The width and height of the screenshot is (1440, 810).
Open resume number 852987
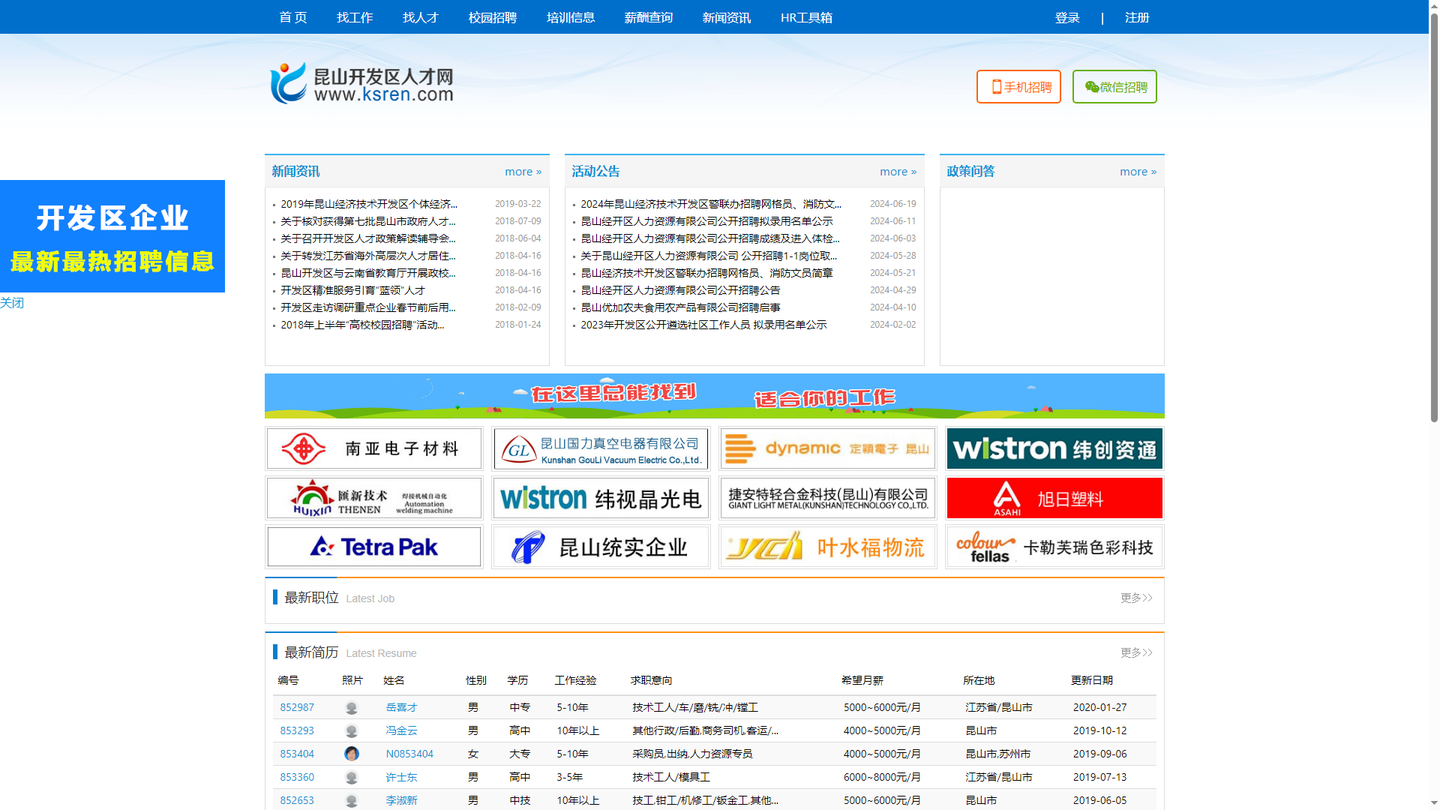[297, 707]
